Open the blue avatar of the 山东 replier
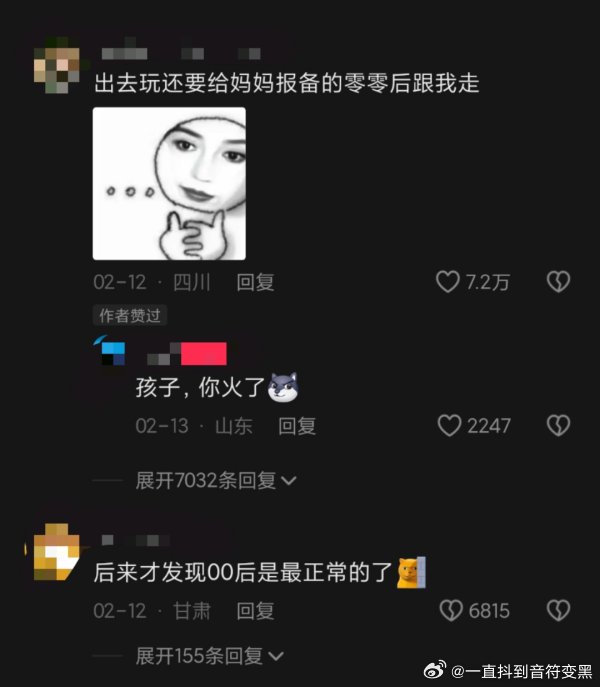600x687 pixels. 110,351
